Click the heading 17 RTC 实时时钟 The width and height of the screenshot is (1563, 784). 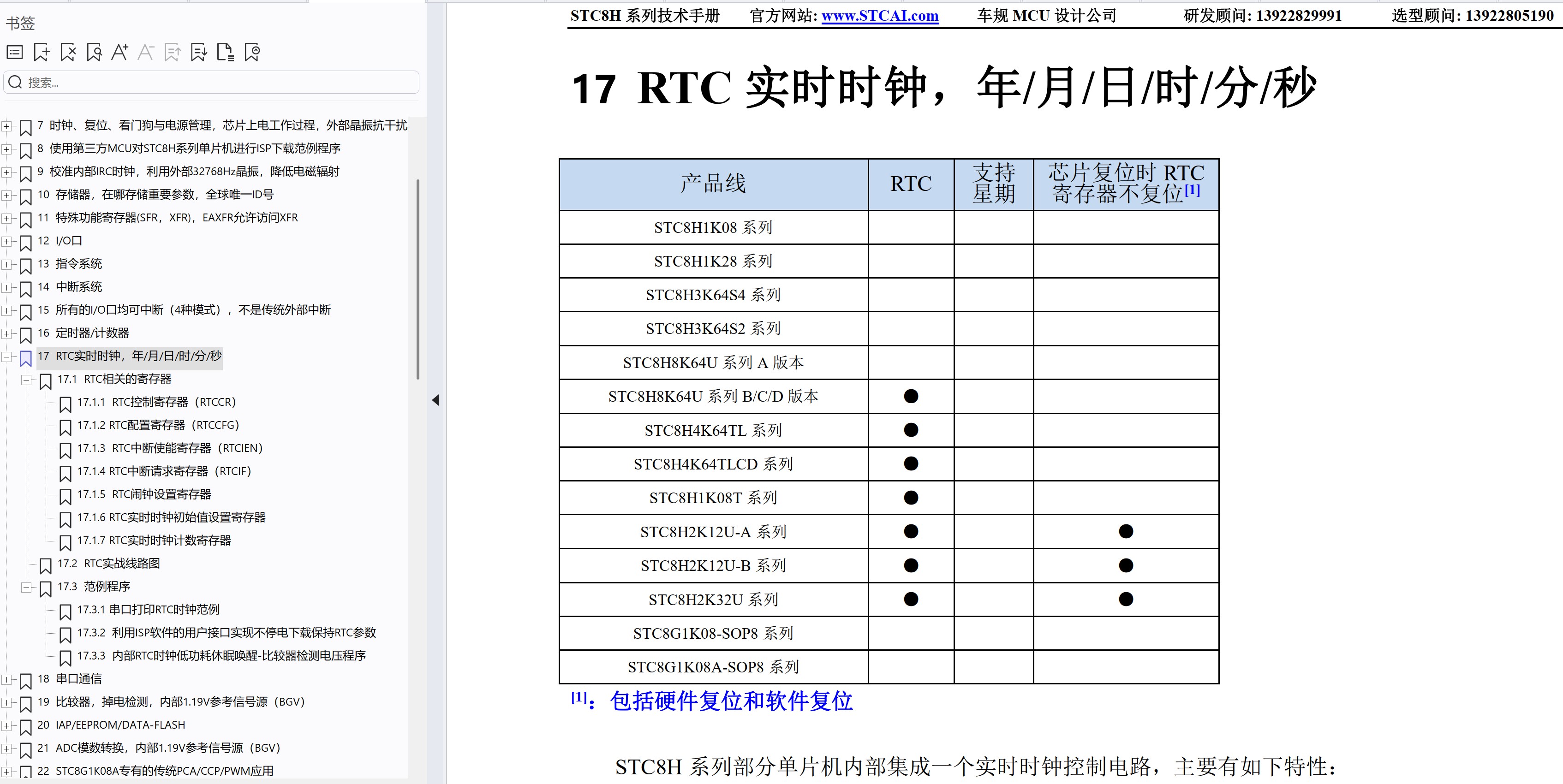click(943, 88)
